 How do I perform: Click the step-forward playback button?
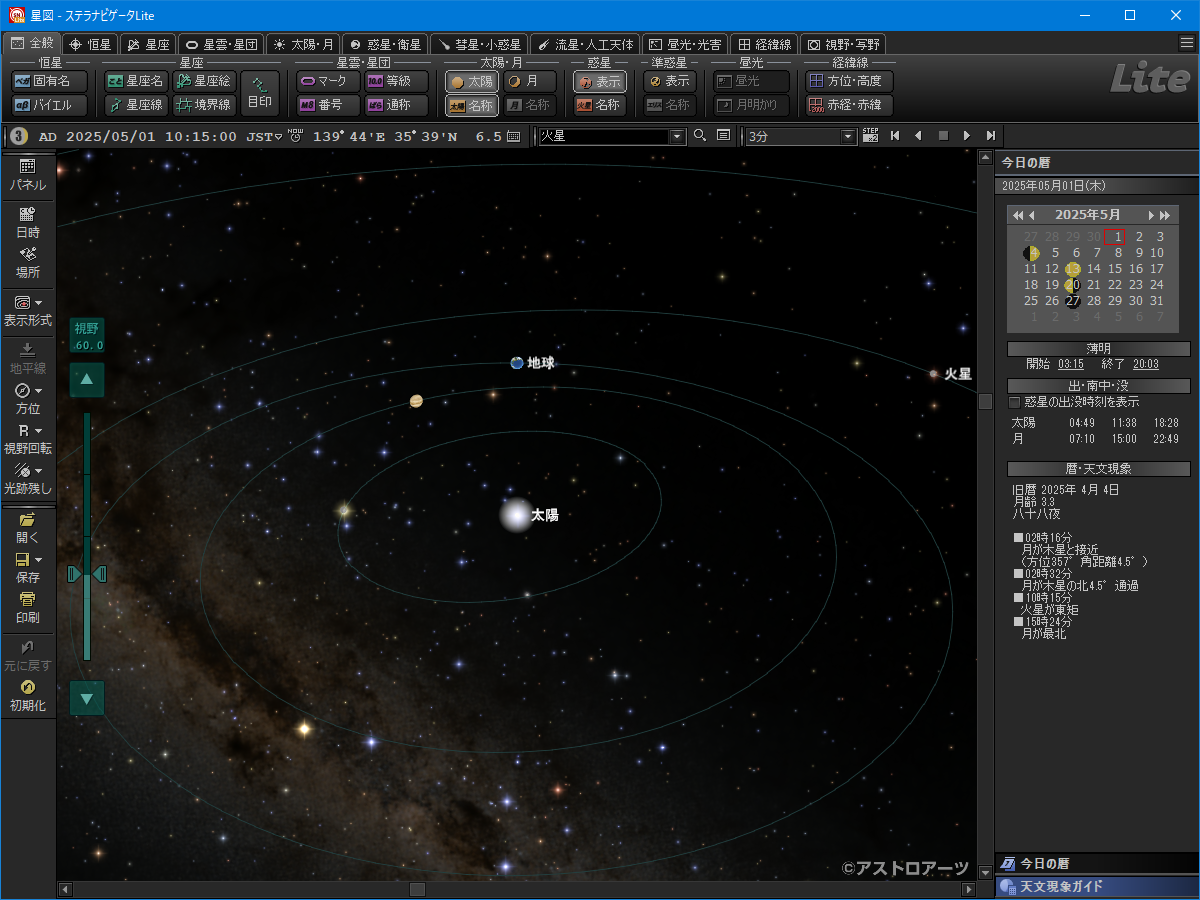(x=990, y=136)
